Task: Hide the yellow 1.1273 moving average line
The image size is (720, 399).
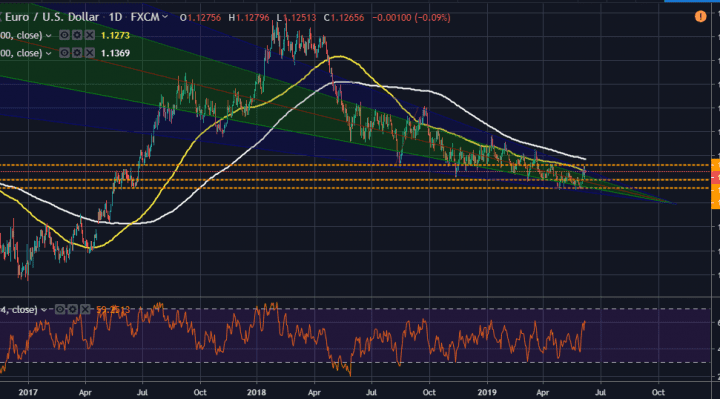Action: [64, 35]
